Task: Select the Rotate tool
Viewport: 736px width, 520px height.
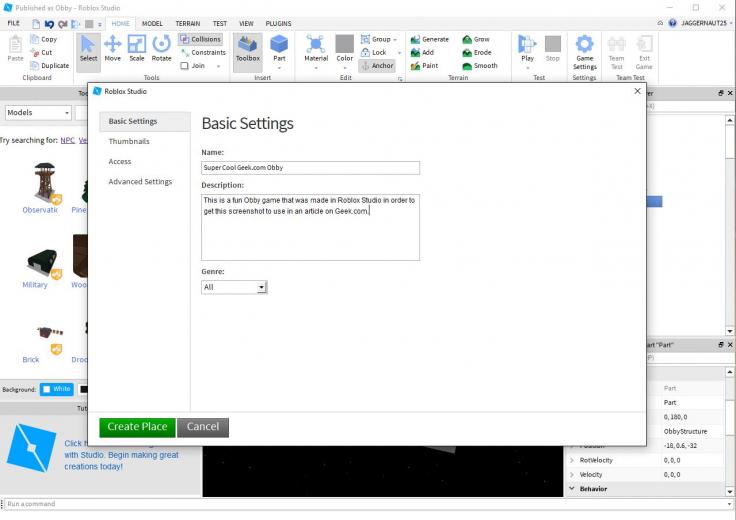Action: [161, 48]
